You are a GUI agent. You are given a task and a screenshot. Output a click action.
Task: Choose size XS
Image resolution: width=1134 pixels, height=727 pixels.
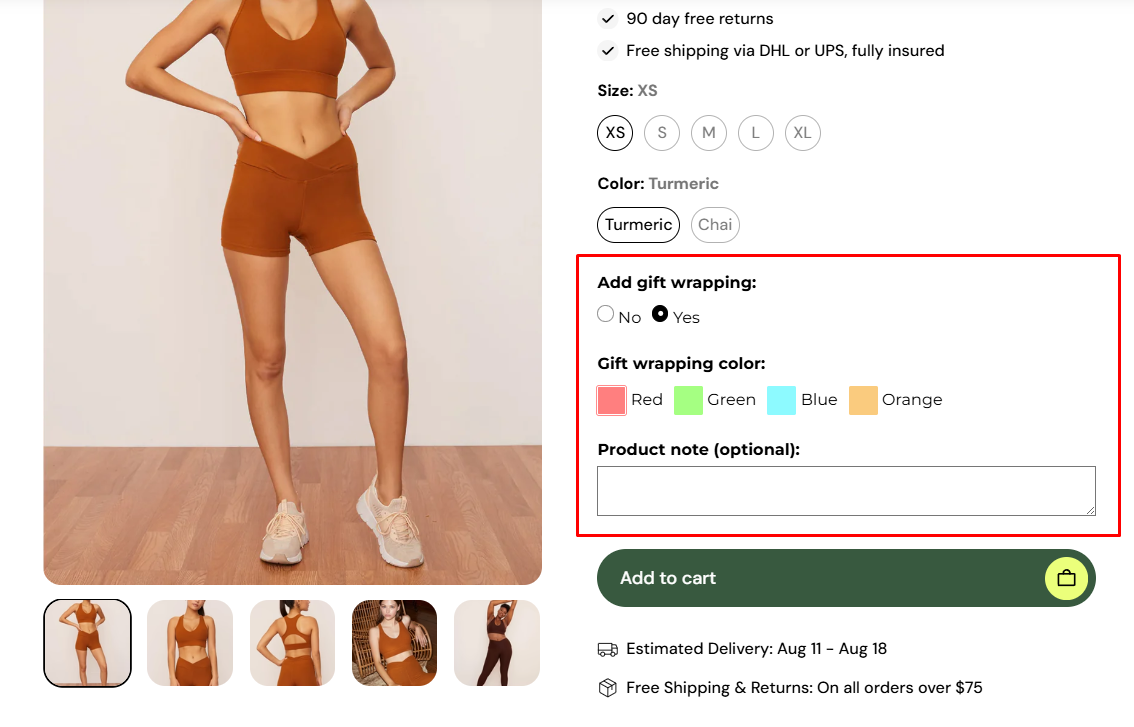615,133
